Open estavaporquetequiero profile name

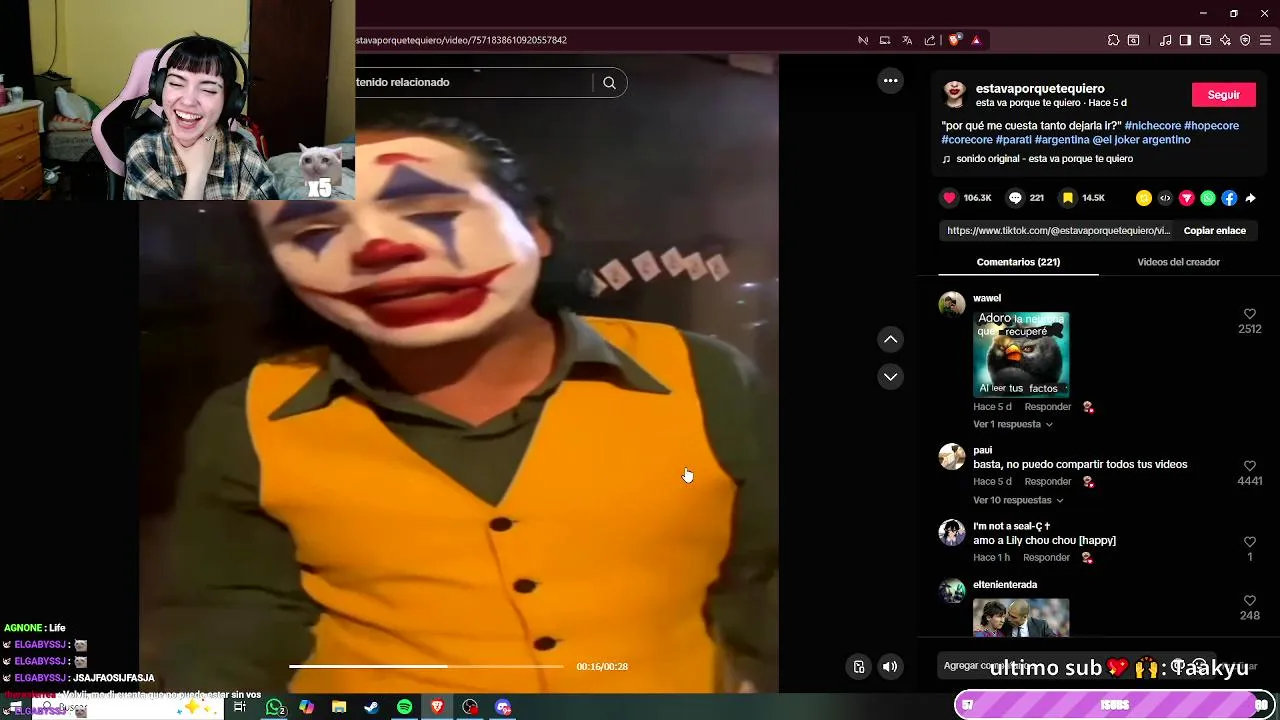1040,89
